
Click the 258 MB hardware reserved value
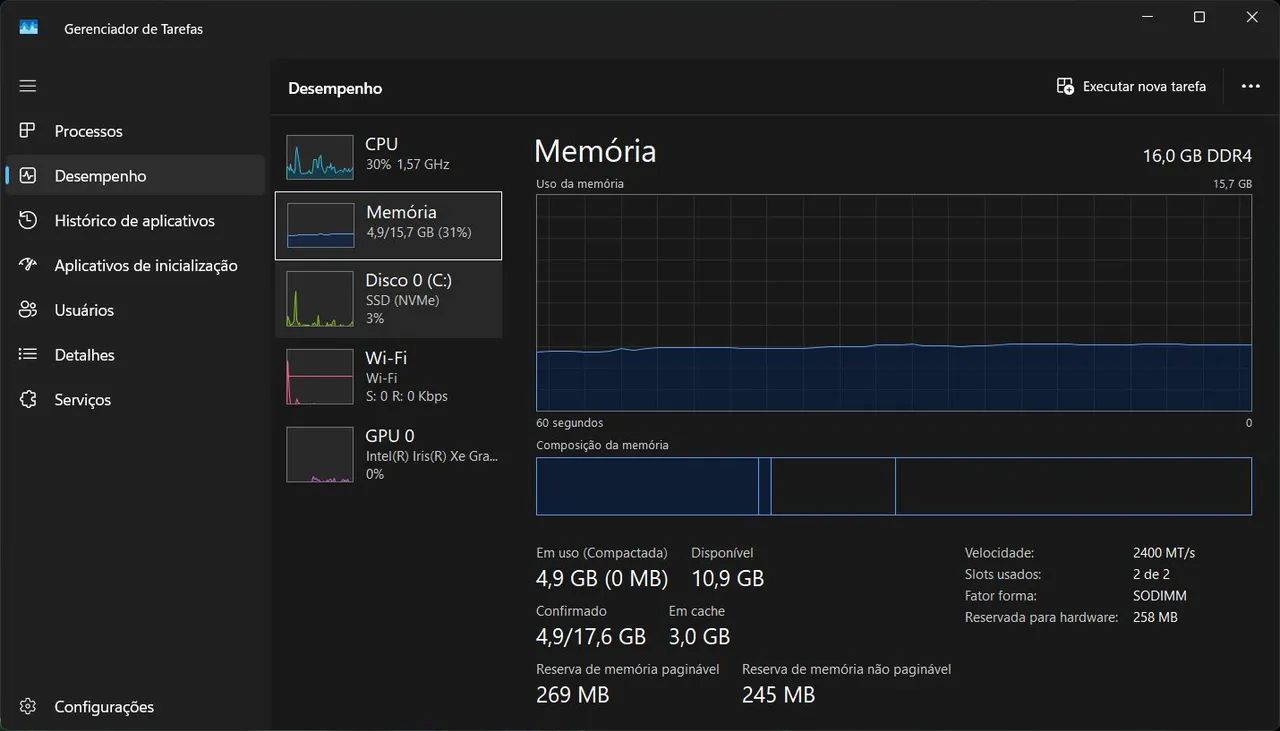click(x=1155, y=617)
